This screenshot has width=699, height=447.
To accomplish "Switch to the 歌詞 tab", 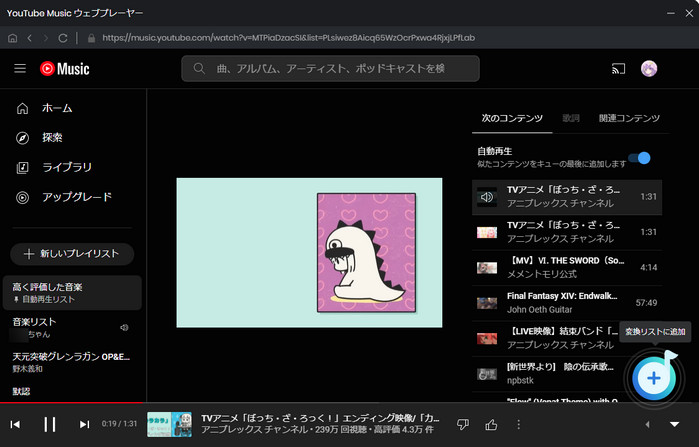I will (571, 118).
